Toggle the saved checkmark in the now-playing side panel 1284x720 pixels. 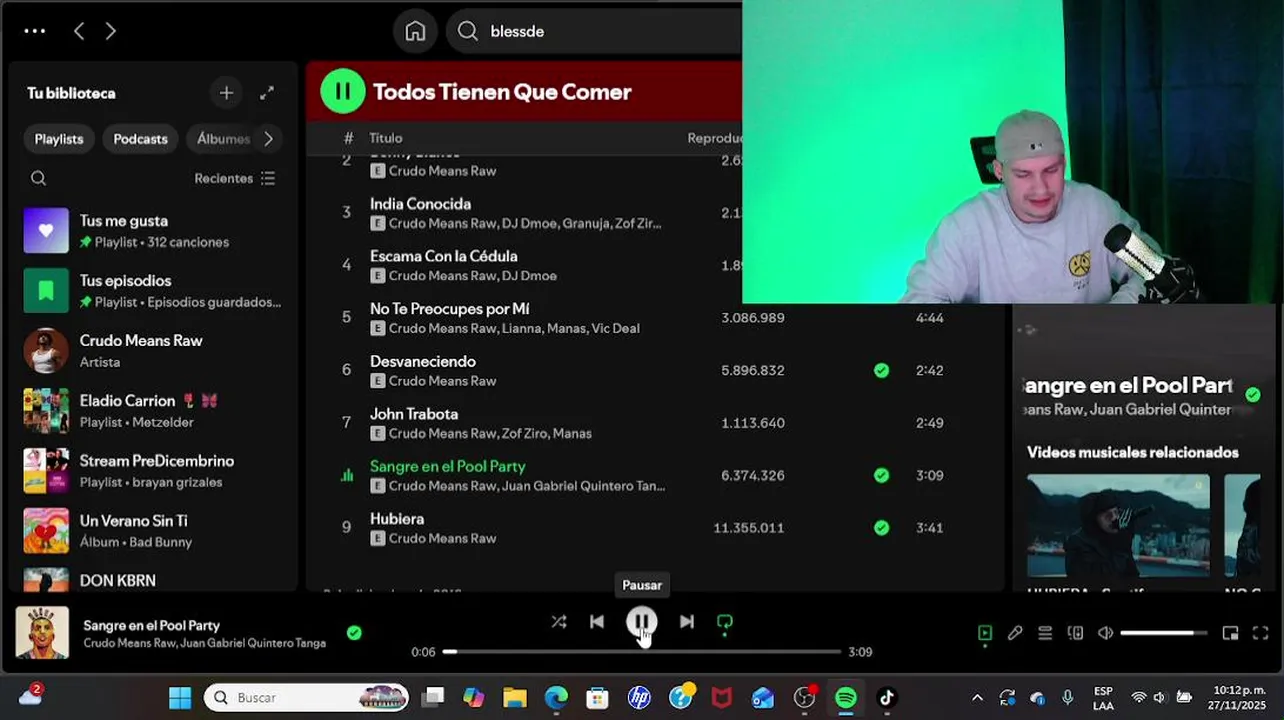click(x=1253, y=395)
